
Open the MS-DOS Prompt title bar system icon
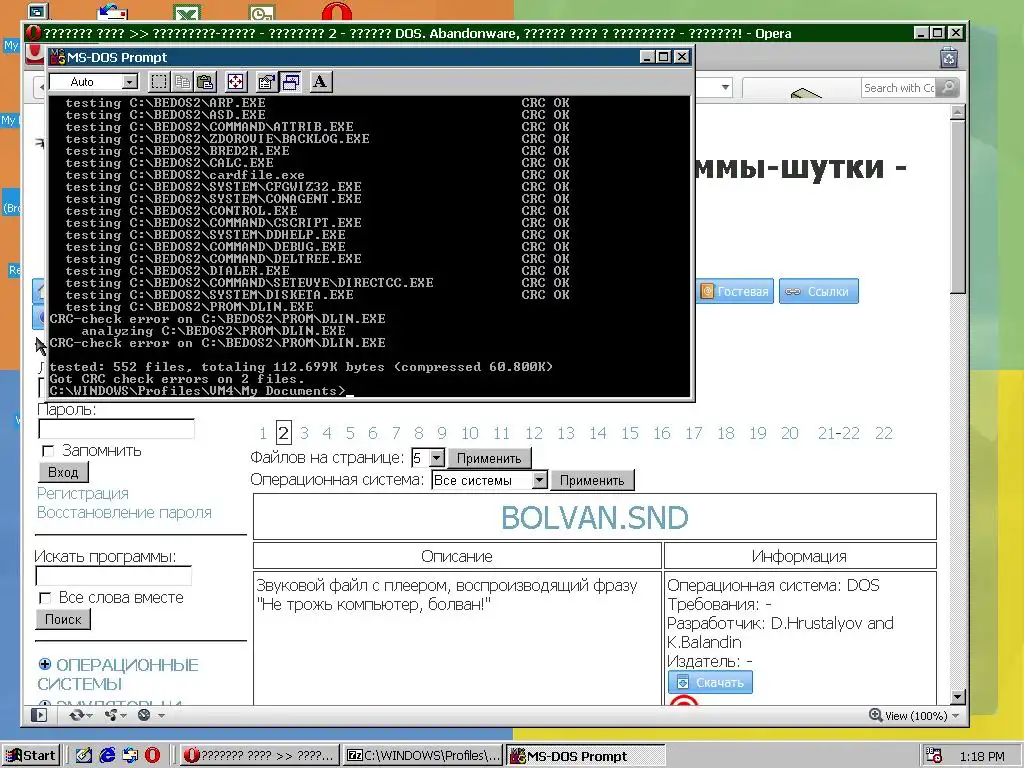[x=58, y=57]
